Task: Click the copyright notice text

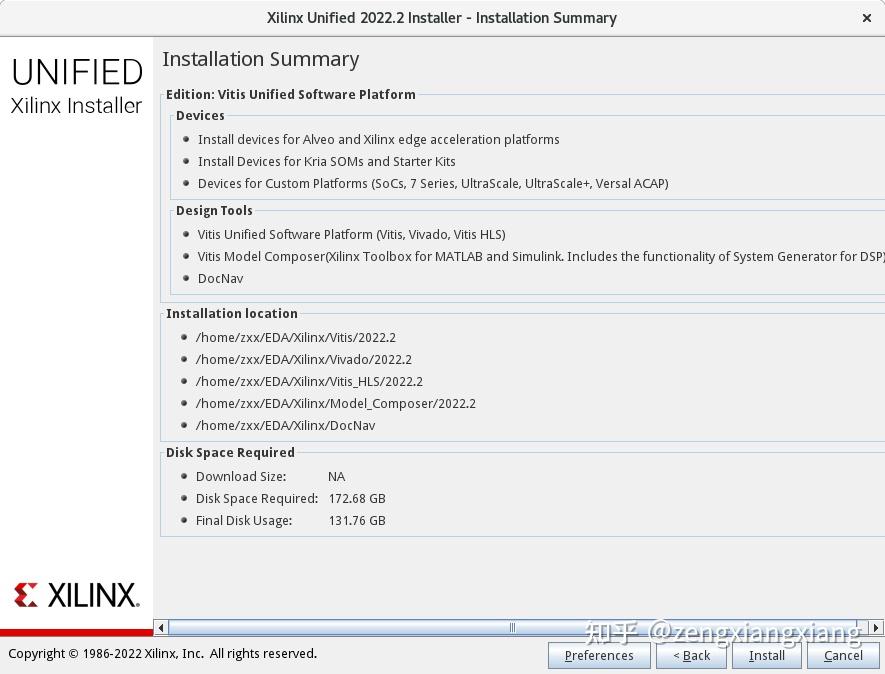Action: [x=163, y=654]
